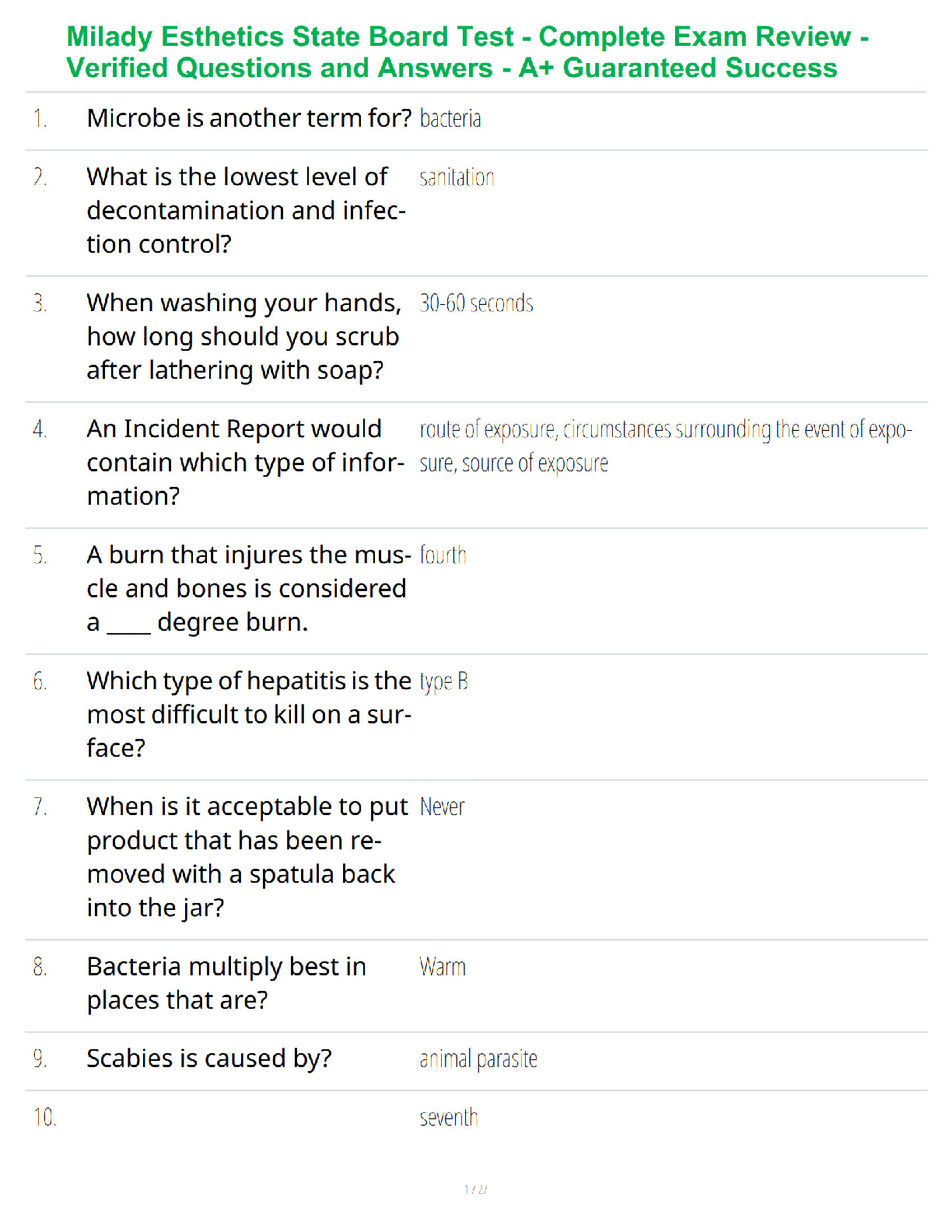
Task: Click the answer 'Warm'
Action: click(x=443, y=967)
